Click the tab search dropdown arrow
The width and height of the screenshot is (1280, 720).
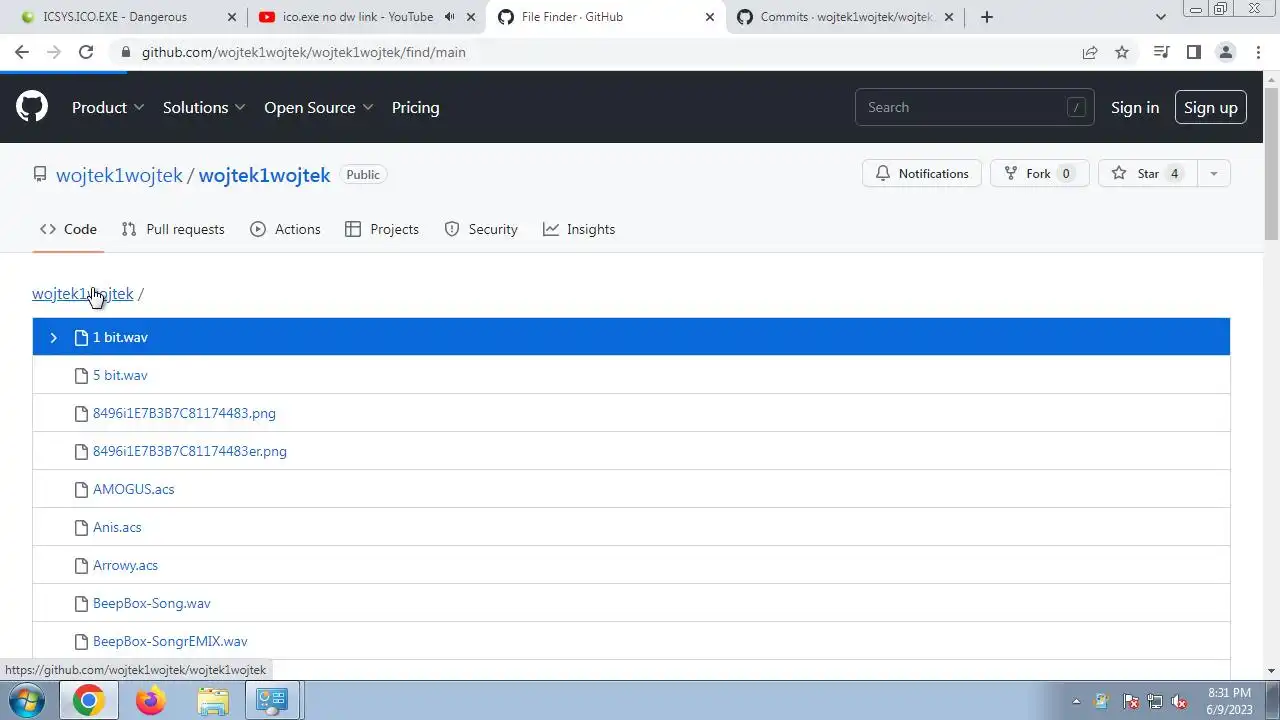coord(1160,17)
